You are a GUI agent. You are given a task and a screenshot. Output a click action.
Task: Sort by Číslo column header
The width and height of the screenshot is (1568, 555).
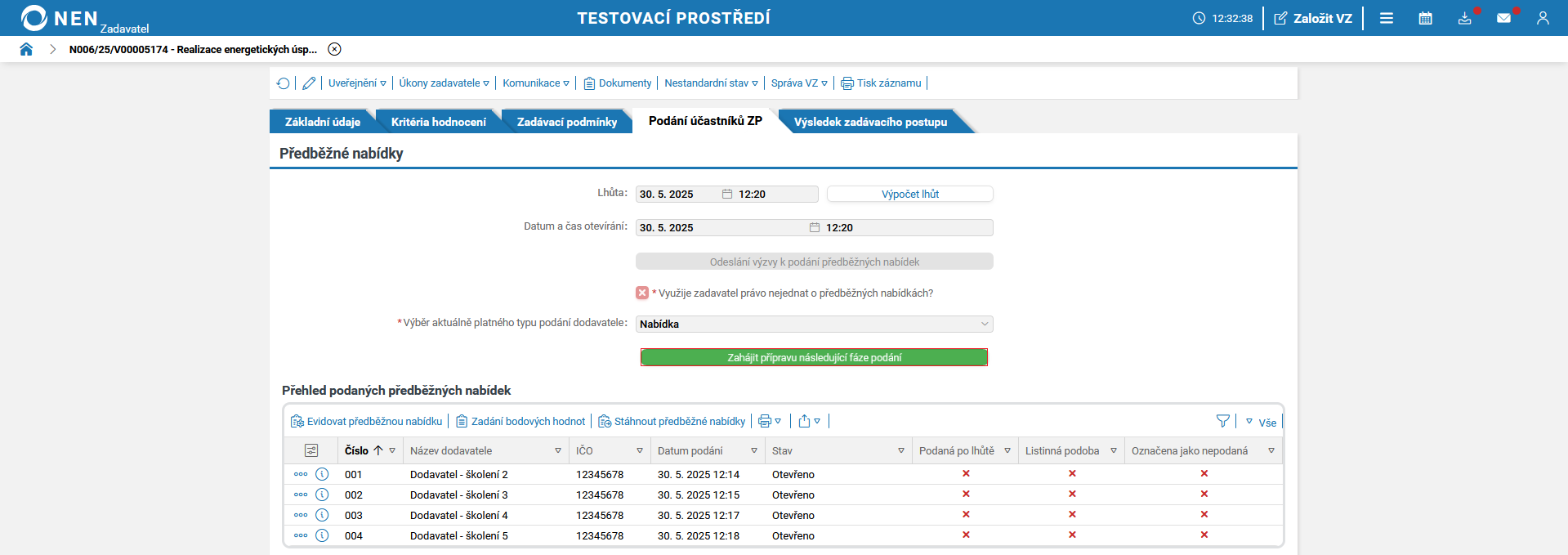pos(357,450)
